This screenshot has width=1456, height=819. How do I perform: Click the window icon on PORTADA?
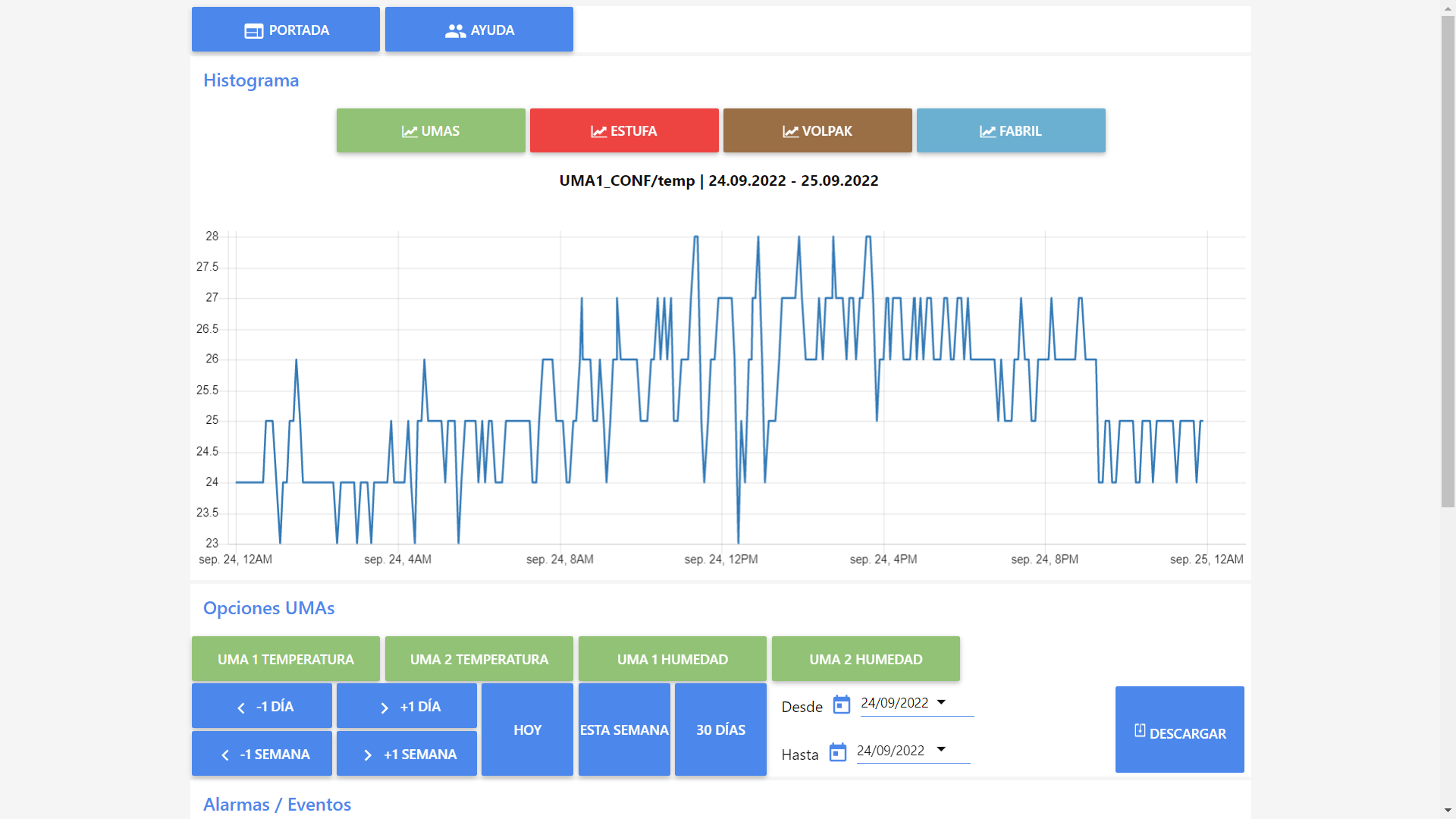(253, 31)
